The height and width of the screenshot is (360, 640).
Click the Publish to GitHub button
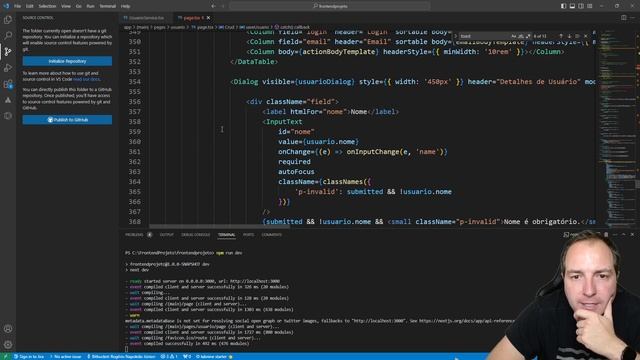[x=67, y=120]
